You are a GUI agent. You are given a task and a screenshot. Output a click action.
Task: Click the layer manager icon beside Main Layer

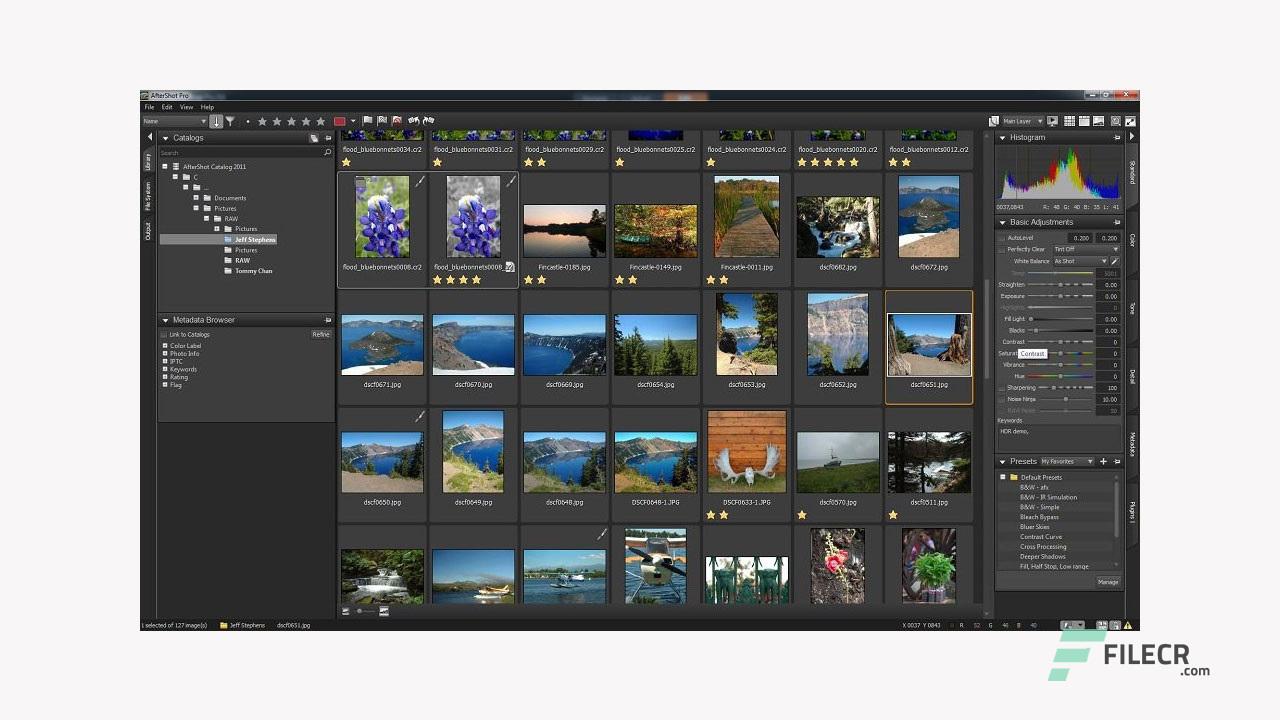pos(994,121)
